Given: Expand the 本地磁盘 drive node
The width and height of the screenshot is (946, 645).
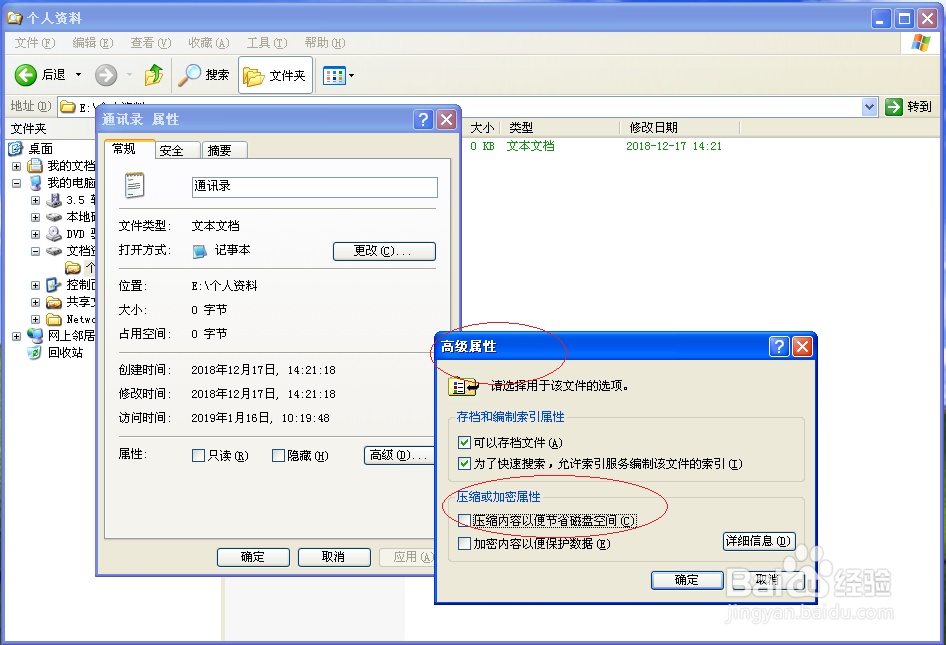Looking at the screenshot, I should tap(36, 217).
